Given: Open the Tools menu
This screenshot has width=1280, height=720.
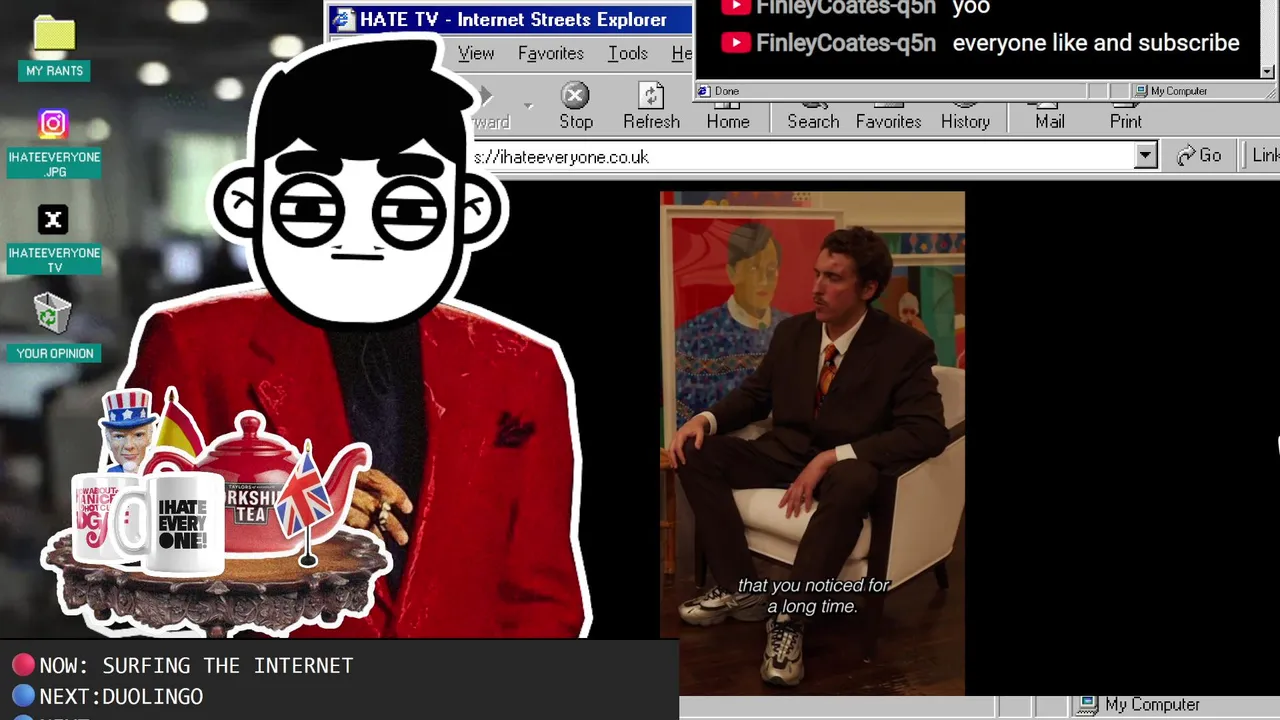Looking at the screenshot, I should tap(628, 53).
